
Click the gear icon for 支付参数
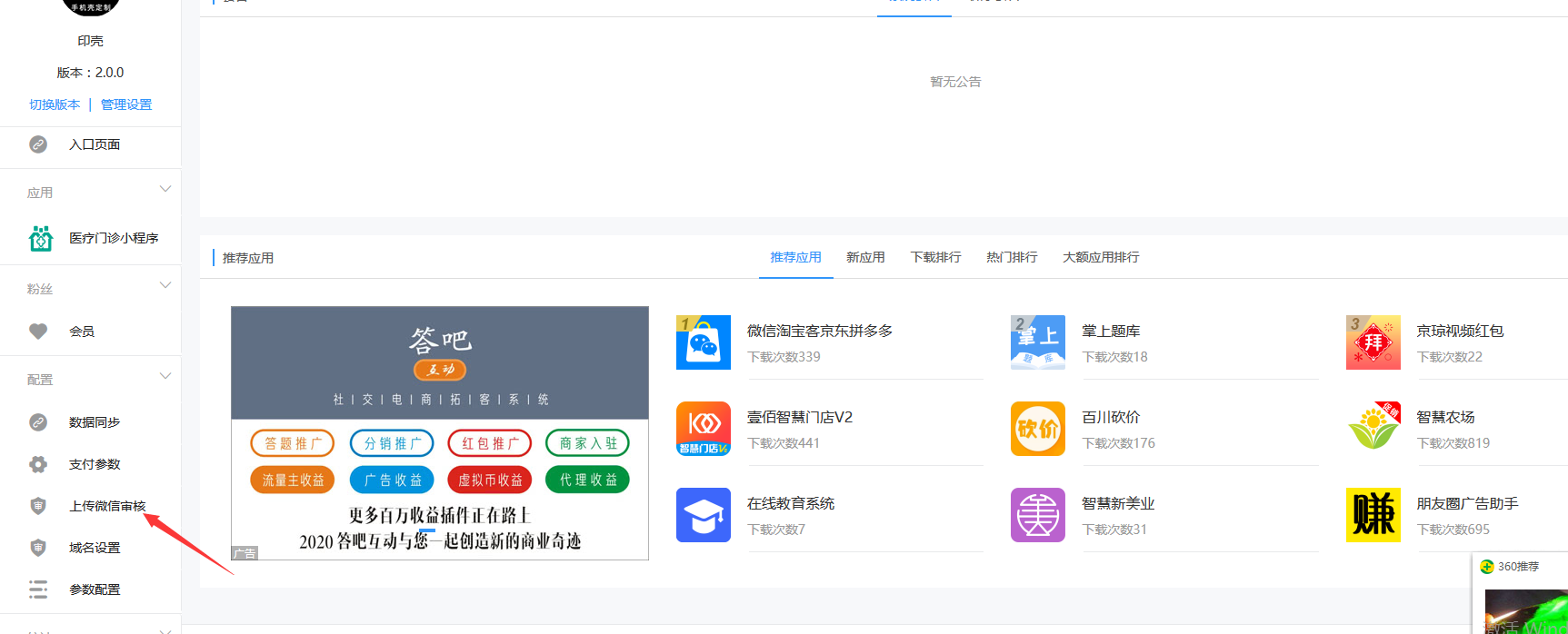[38, 464]
